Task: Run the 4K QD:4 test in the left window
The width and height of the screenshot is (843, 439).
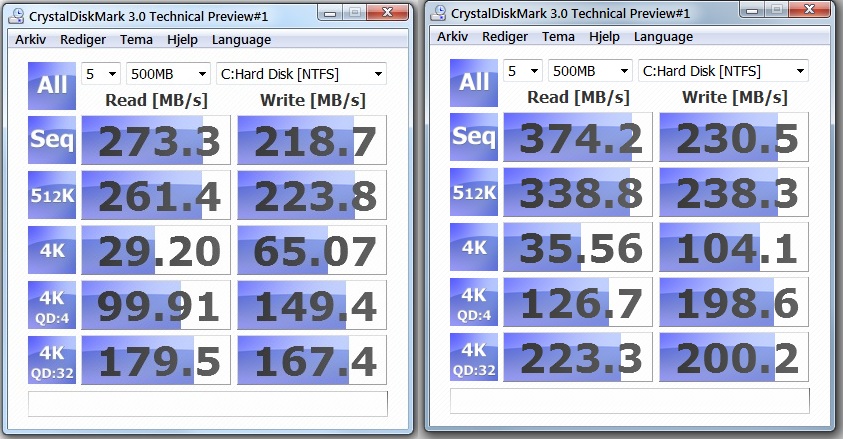Action: point(52,305)
